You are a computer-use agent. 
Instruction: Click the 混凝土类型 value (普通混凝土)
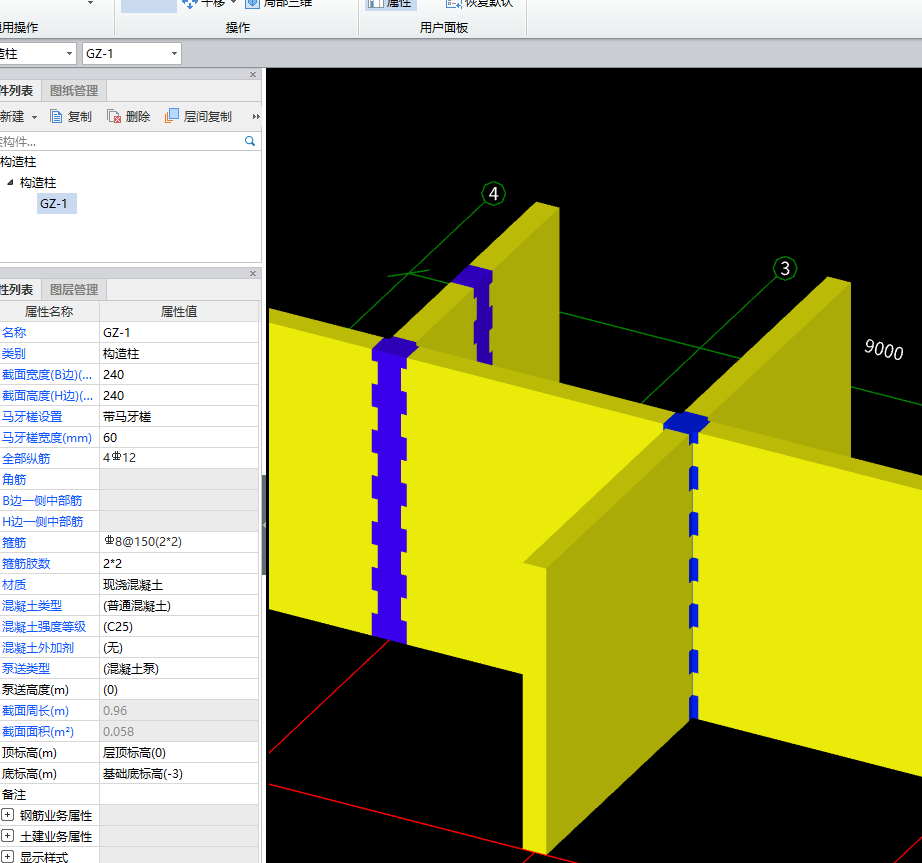coord(179,606)
